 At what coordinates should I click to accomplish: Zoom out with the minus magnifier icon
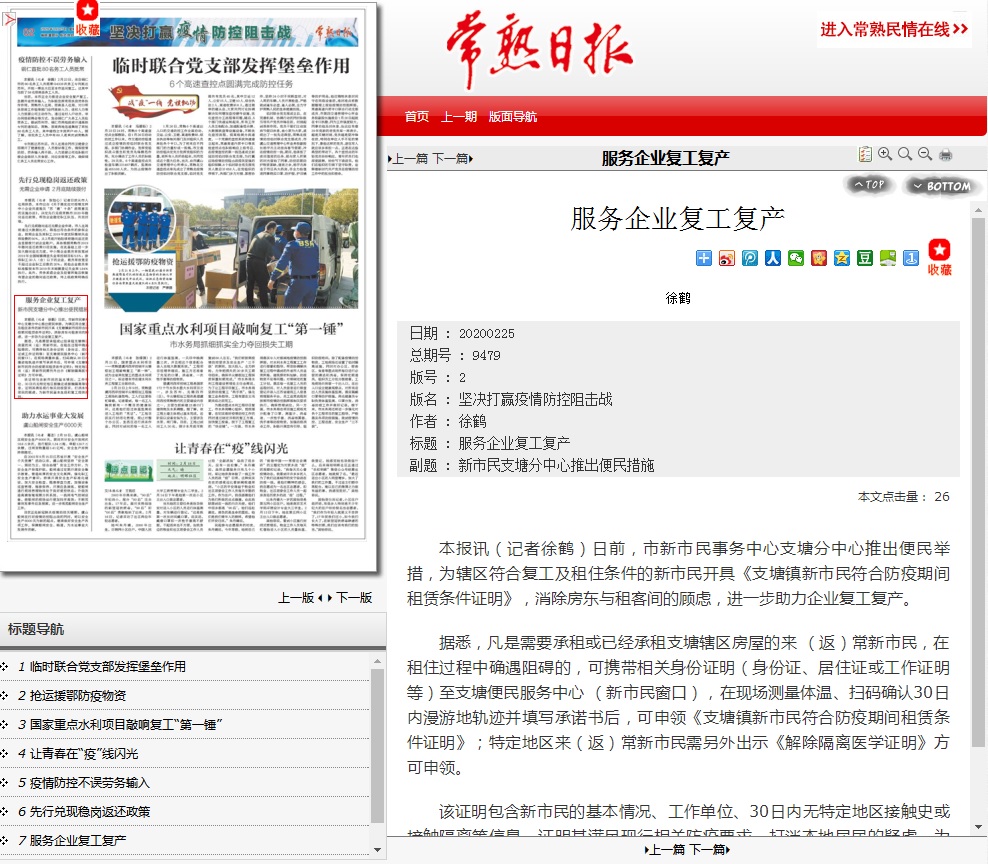[x=925, y=154]
